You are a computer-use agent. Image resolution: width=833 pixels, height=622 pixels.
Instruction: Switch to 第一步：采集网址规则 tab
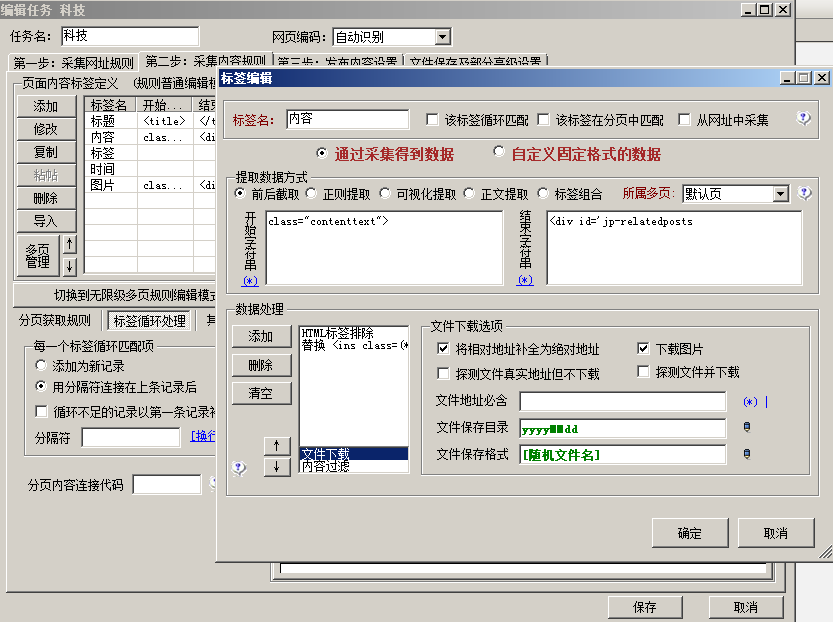pos(73,63)
